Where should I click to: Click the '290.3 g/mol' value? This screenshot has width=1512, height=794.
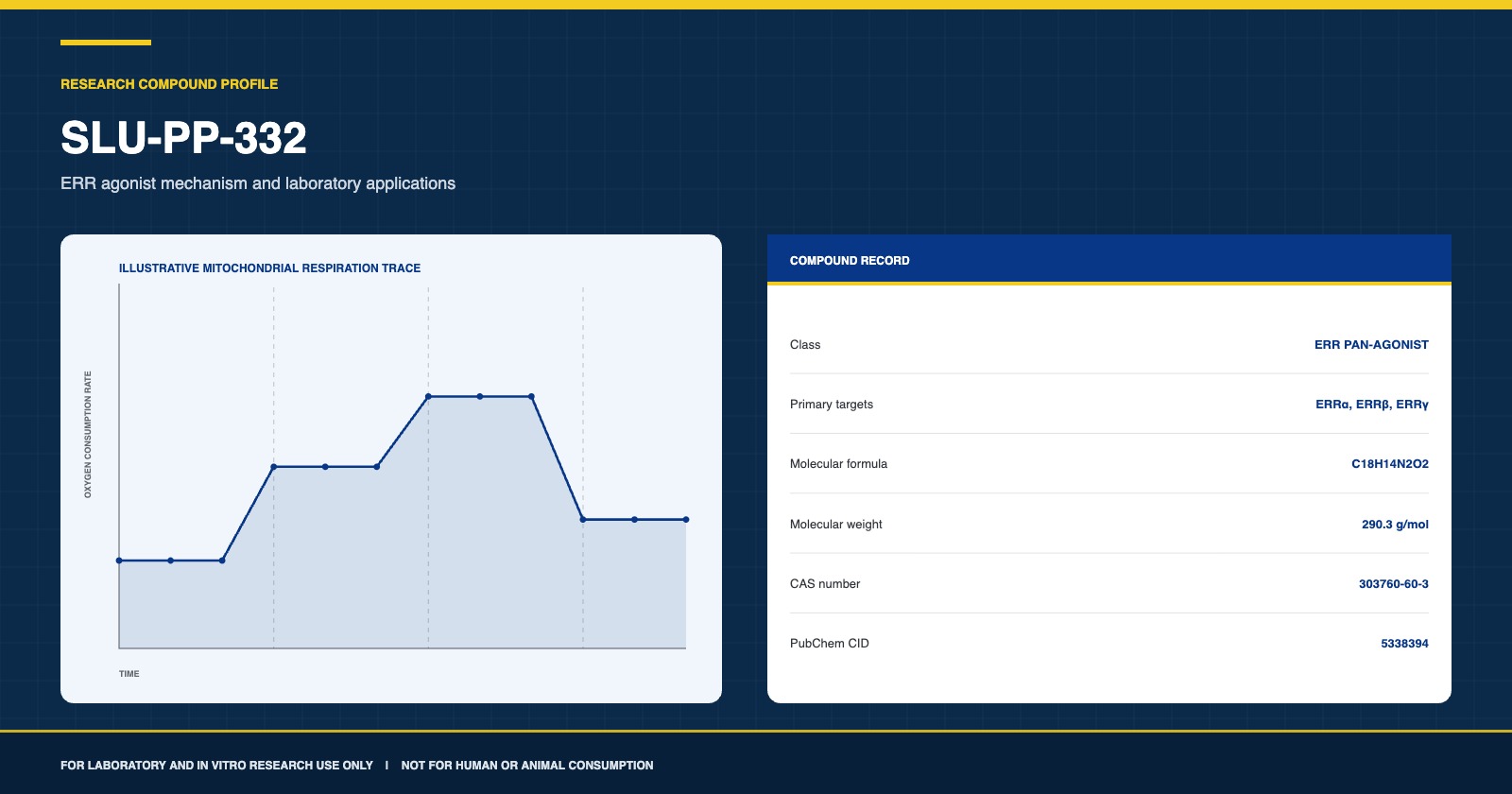coord(1395,525)
